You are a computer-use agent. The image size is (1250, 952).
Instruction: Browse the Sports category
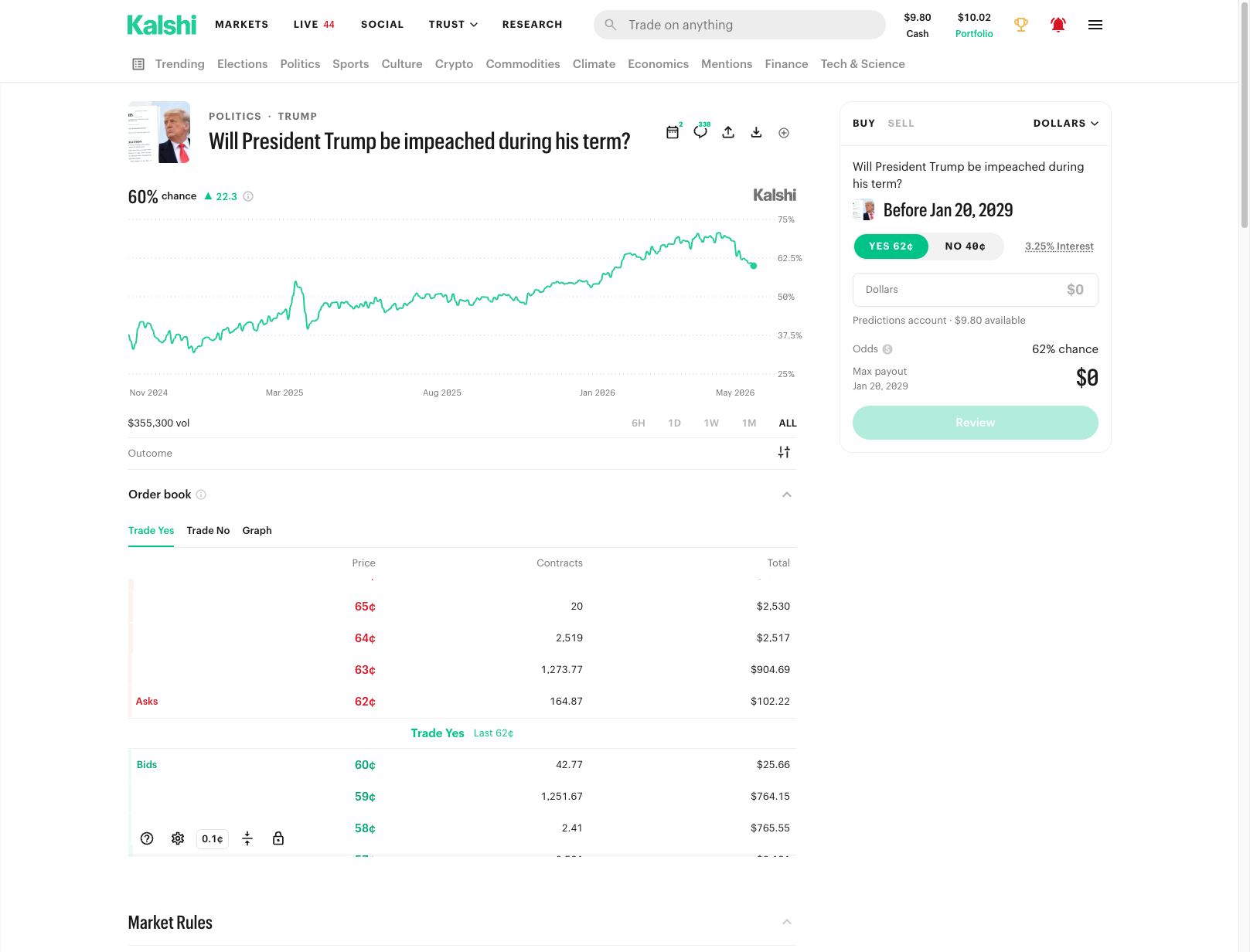pos(351,64)
